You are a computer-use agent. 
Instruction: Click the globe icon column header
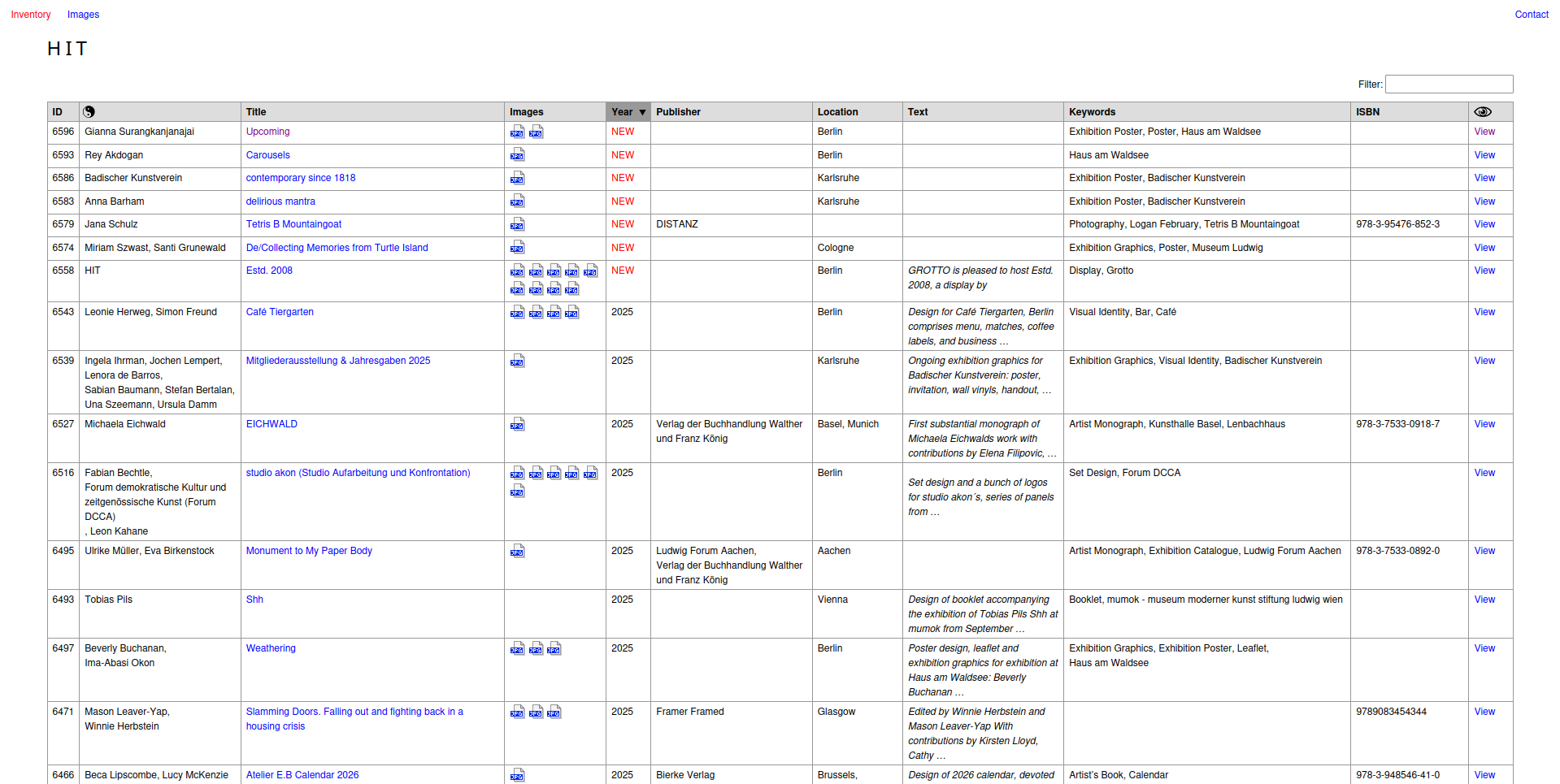[x=89, y=112]
